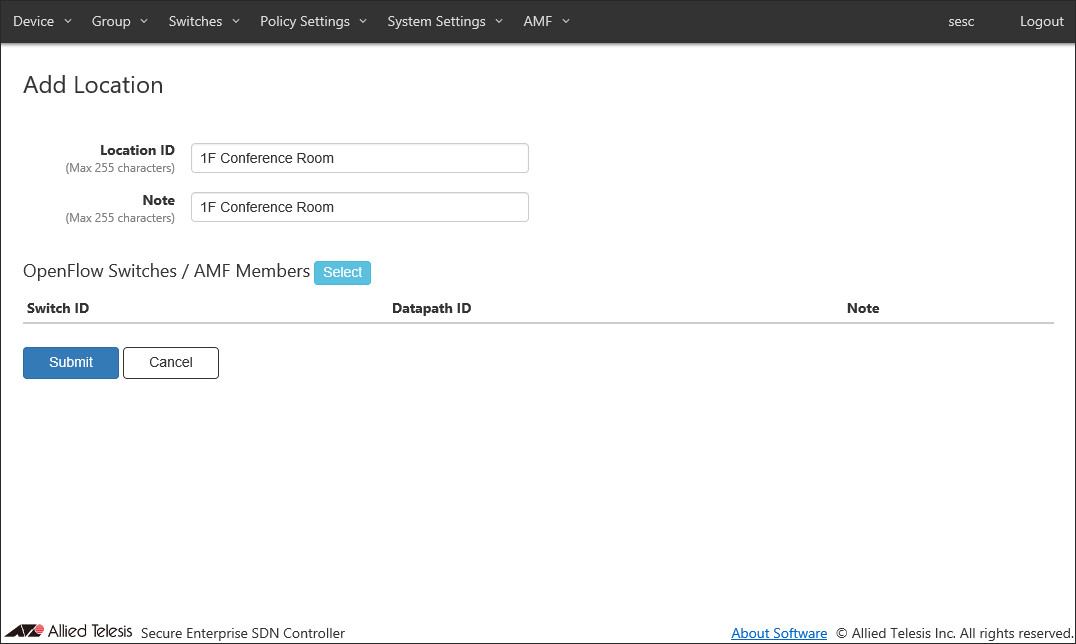Click the sesc username in navbar
The width and height of the screenshot is (1076, 644).
click(x=961, y=21)
